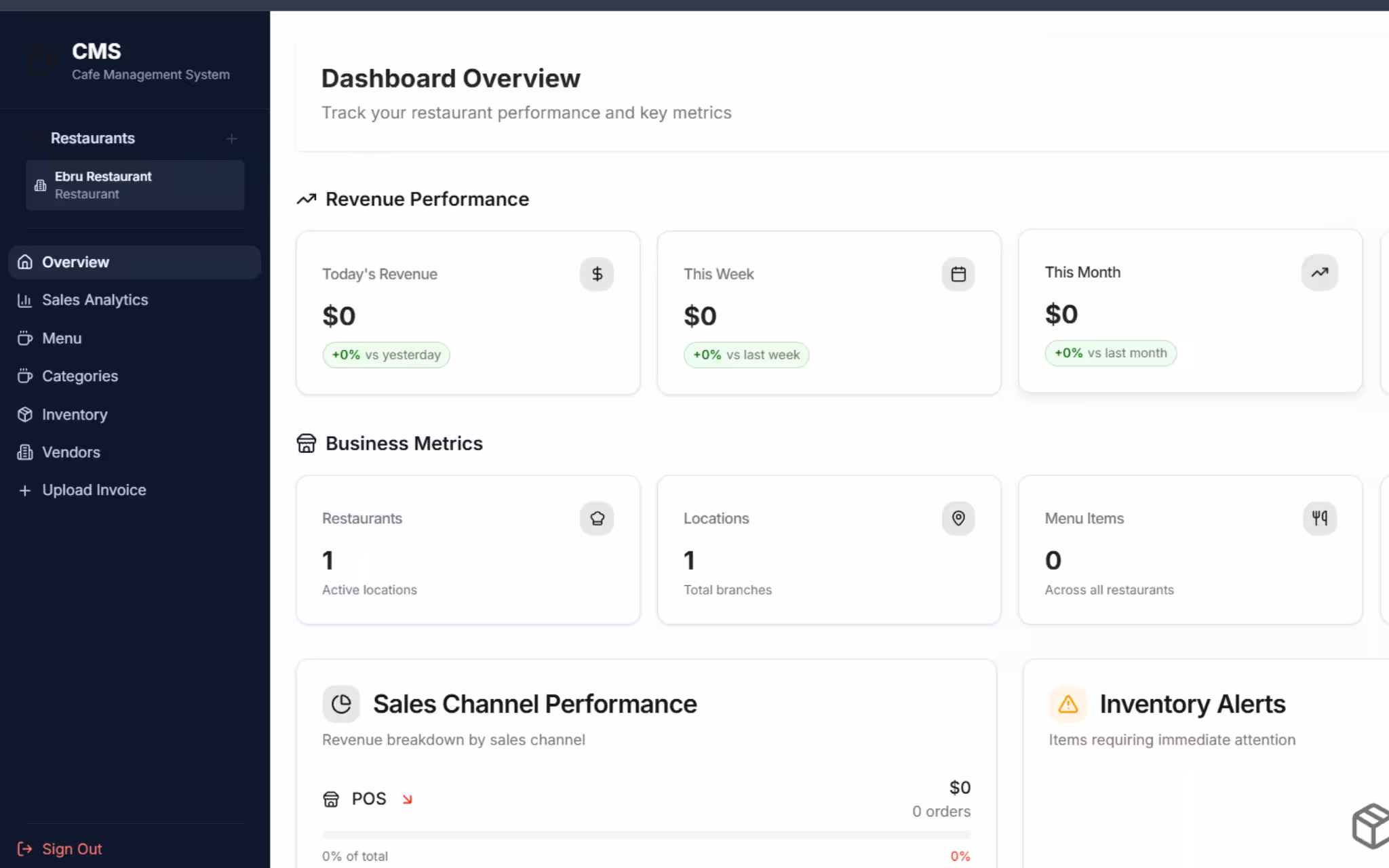This screenshot has width=1389, height=868.
Task: Select the Sales Analytics icon in sidebar
Action: (24, 300)
